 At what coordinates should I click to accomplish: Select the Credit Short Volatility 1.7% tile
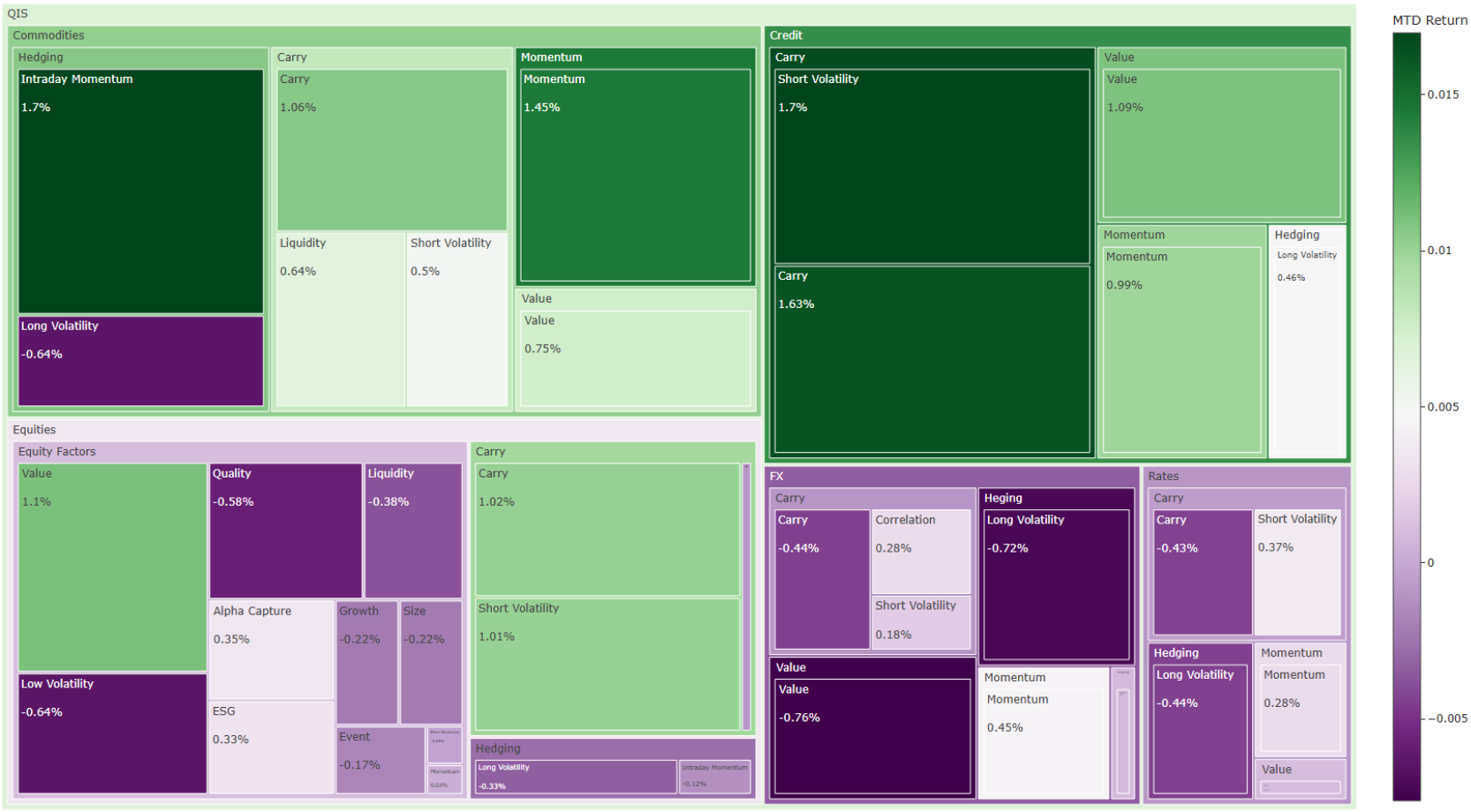click(x=932, y=166)
